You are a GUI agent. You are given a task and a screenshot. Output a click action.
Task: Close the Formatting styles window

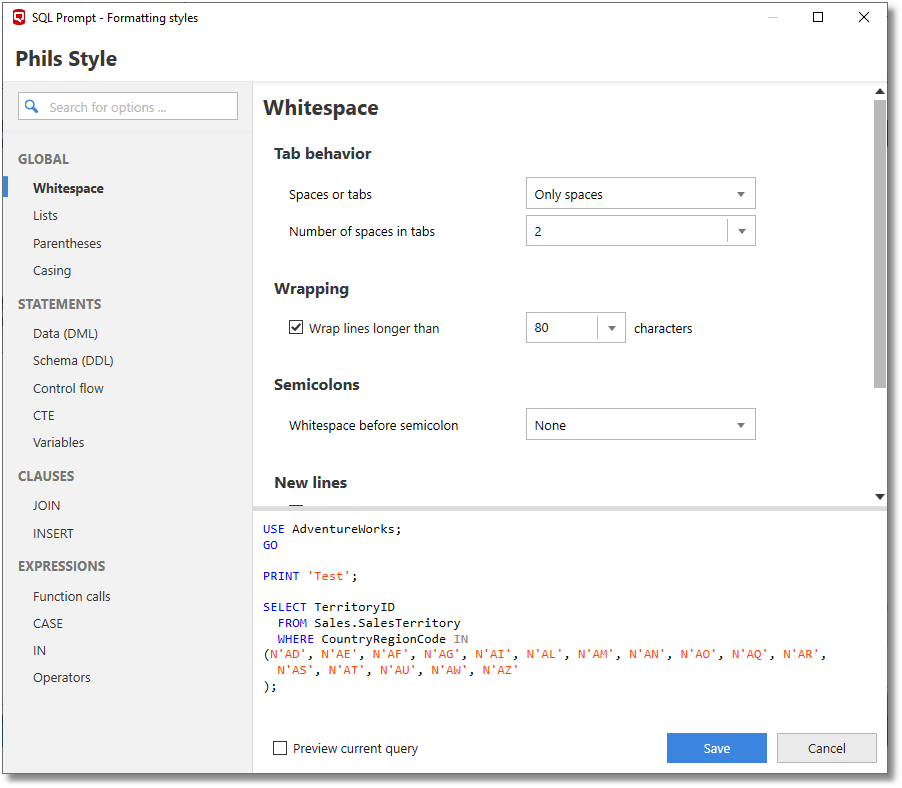863,17
